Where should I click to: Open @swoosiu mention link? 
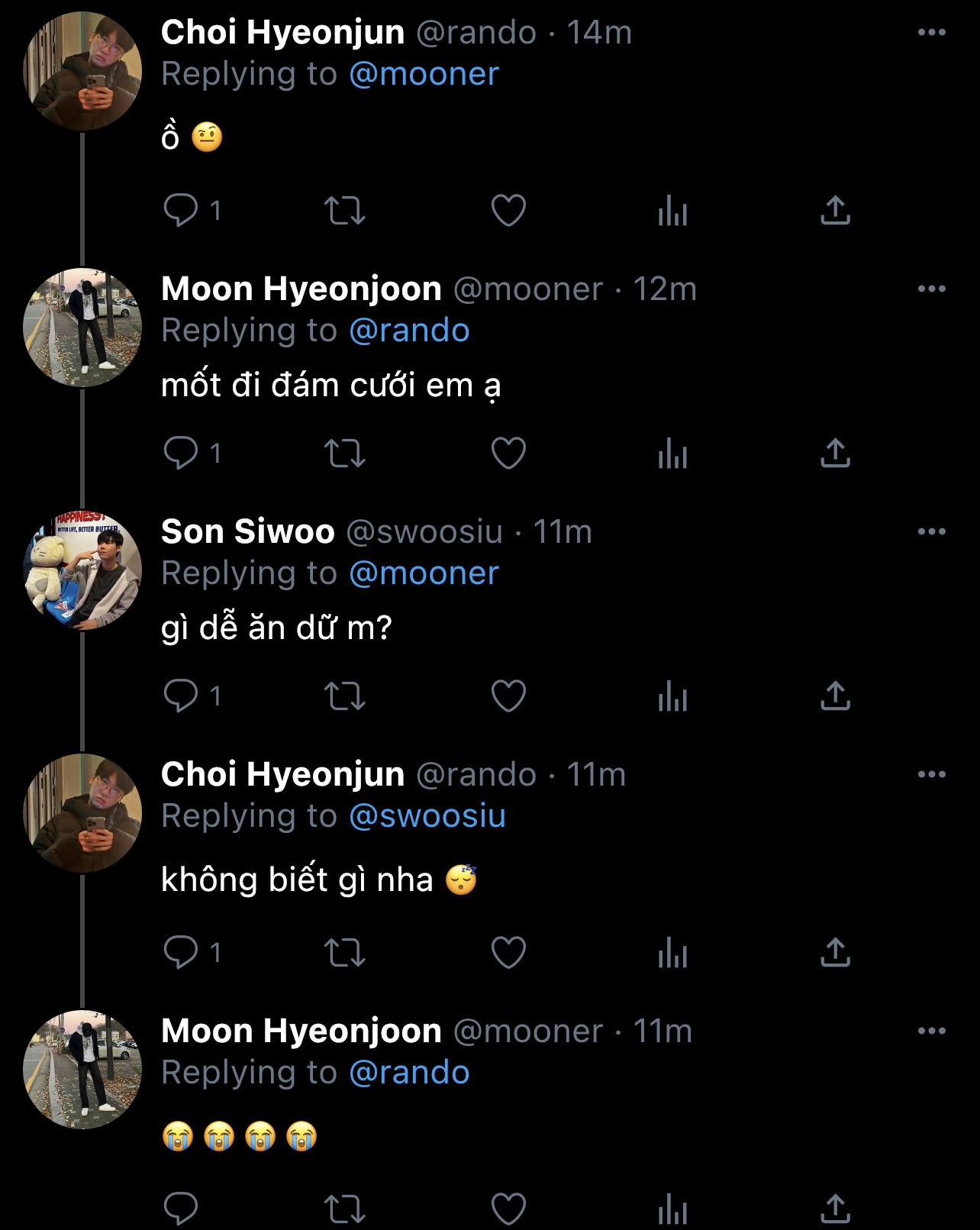427,816
